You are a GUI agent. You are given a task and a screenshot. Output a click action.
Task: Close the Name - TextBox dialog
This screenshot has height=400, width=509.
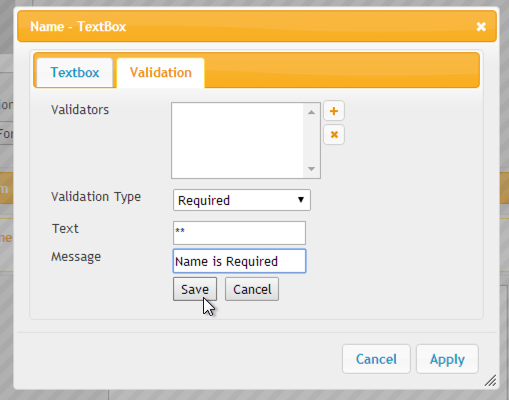(481, 27)
